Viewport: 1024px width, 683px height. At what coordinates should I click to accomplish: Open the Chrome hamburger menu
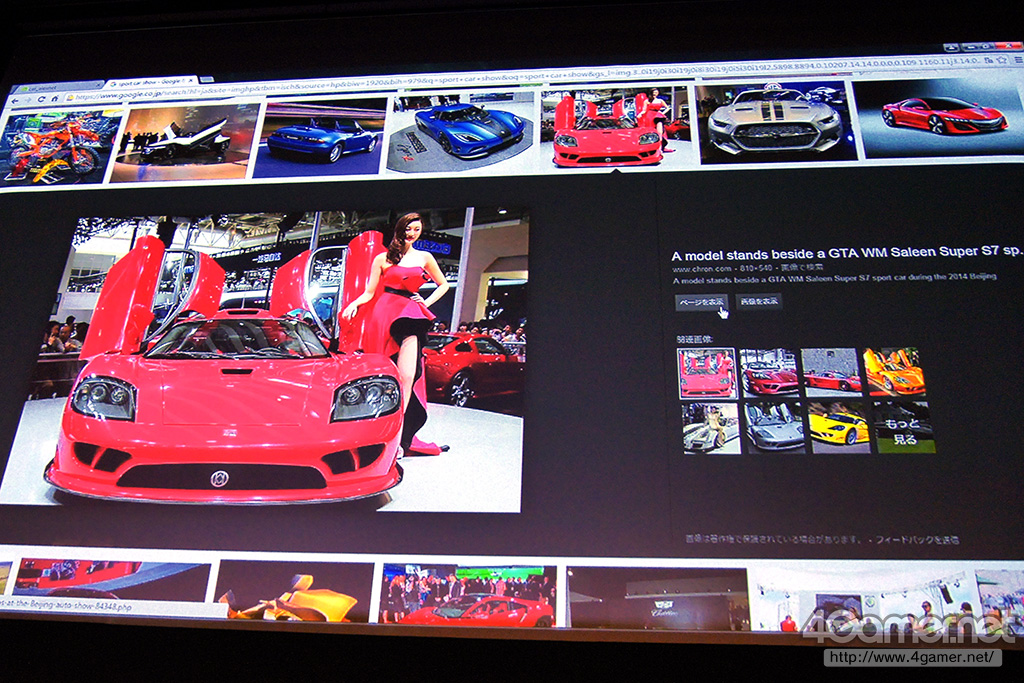pos(1018,60)
